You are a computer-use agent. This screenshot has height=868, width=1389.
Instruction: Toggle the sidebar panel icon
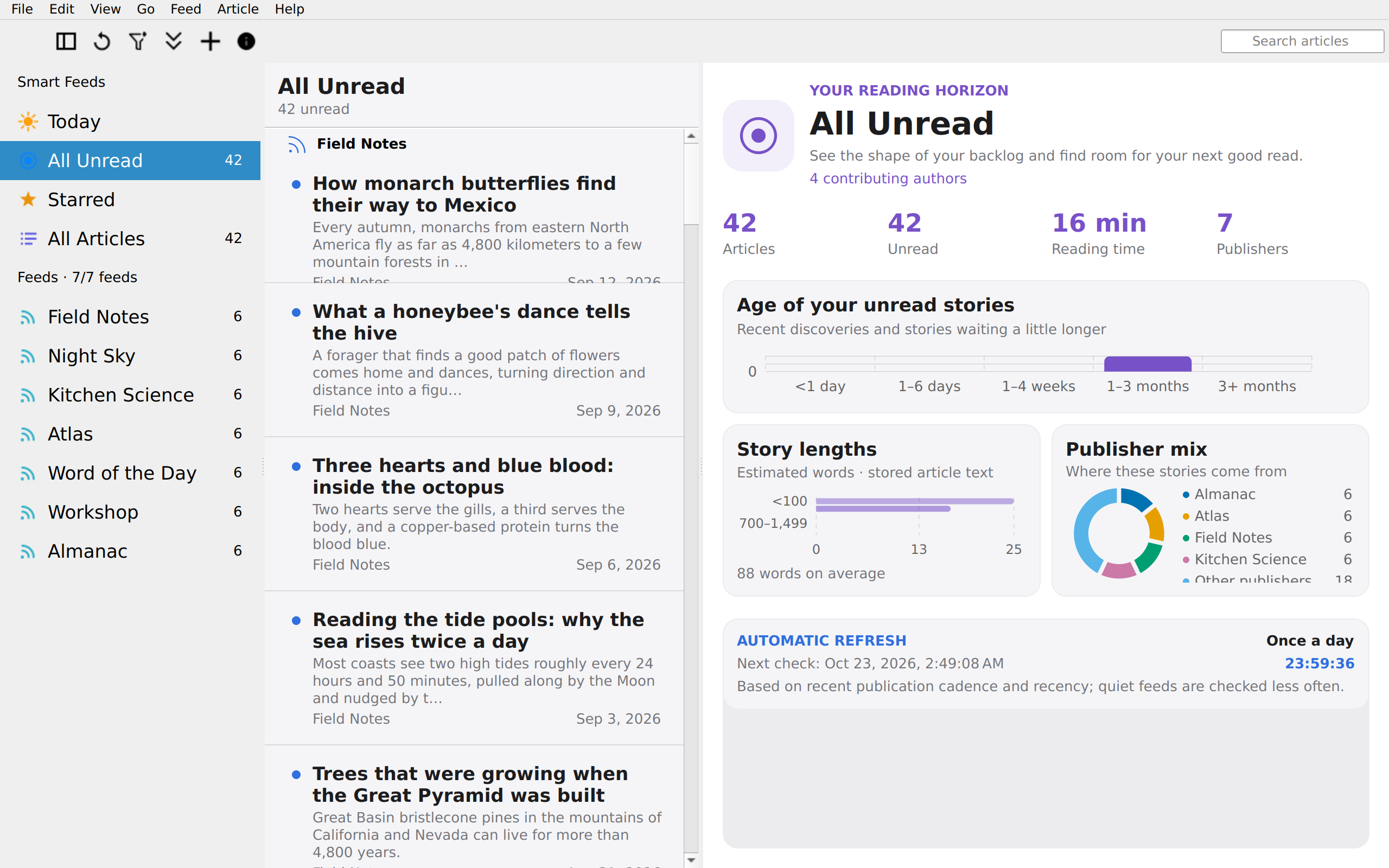[66, 41]
